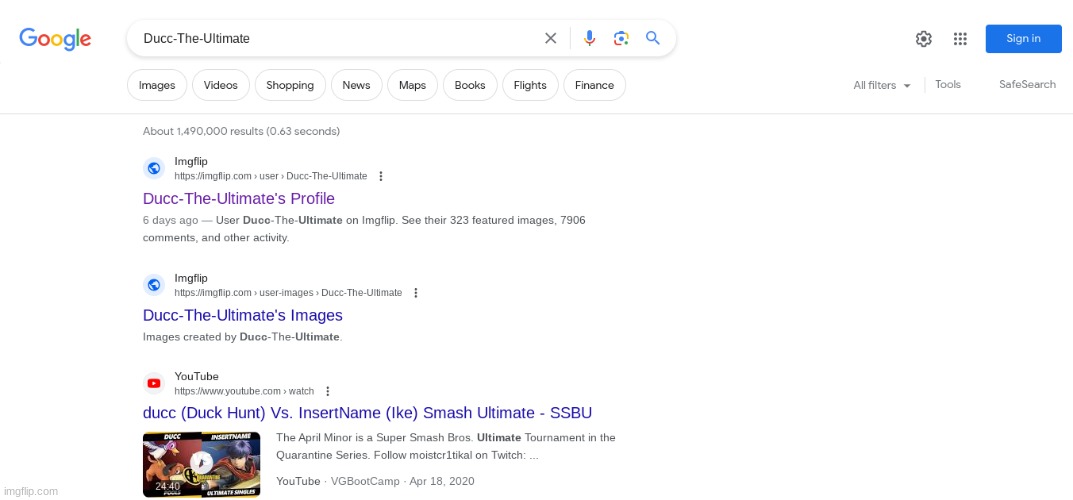Open the Google apps grid icon
Viewport: 1073px width, 500px height.
click(x=960, y=39)
